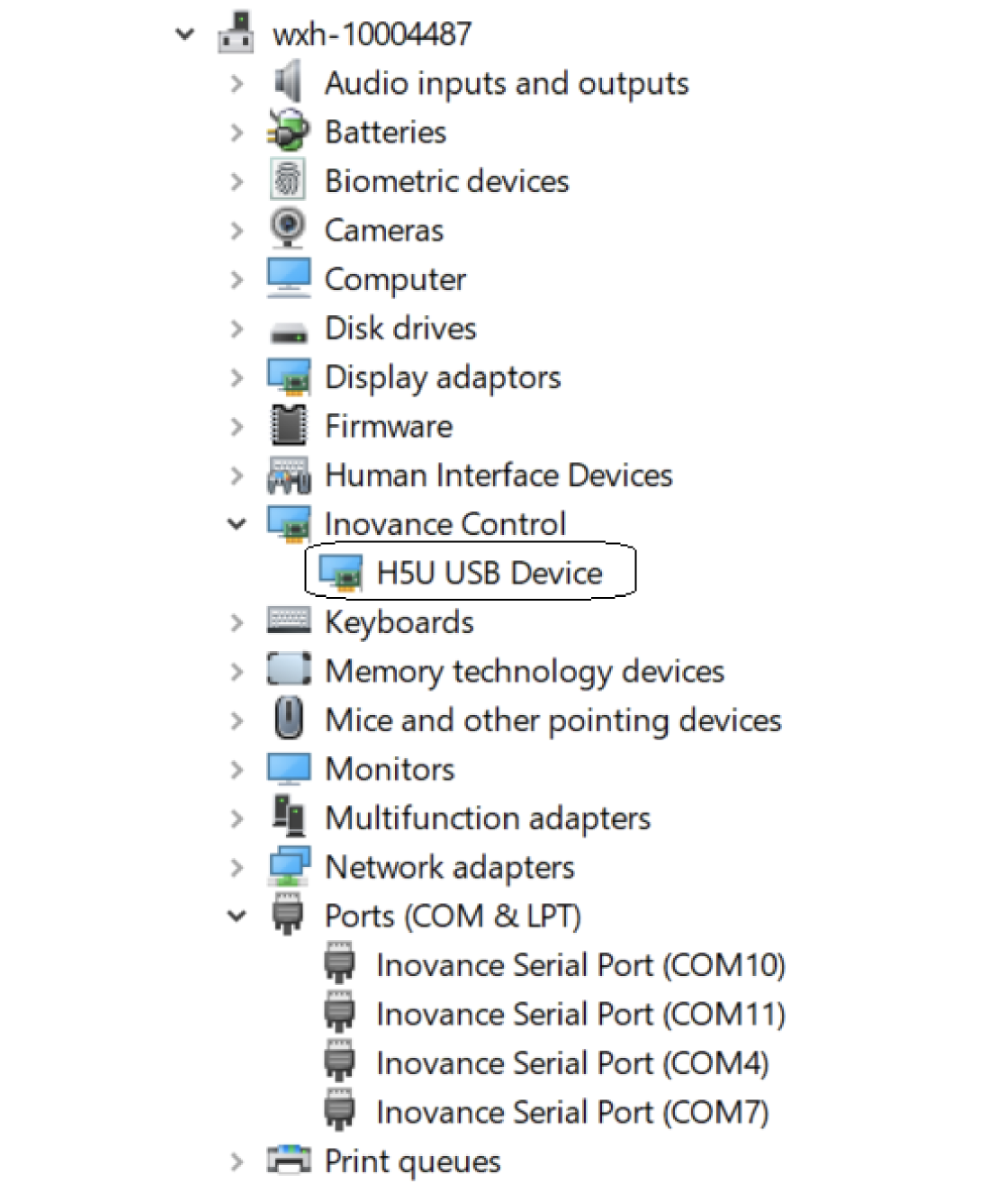
Task: Expand the Keyboards category
Action: point(236,623)
